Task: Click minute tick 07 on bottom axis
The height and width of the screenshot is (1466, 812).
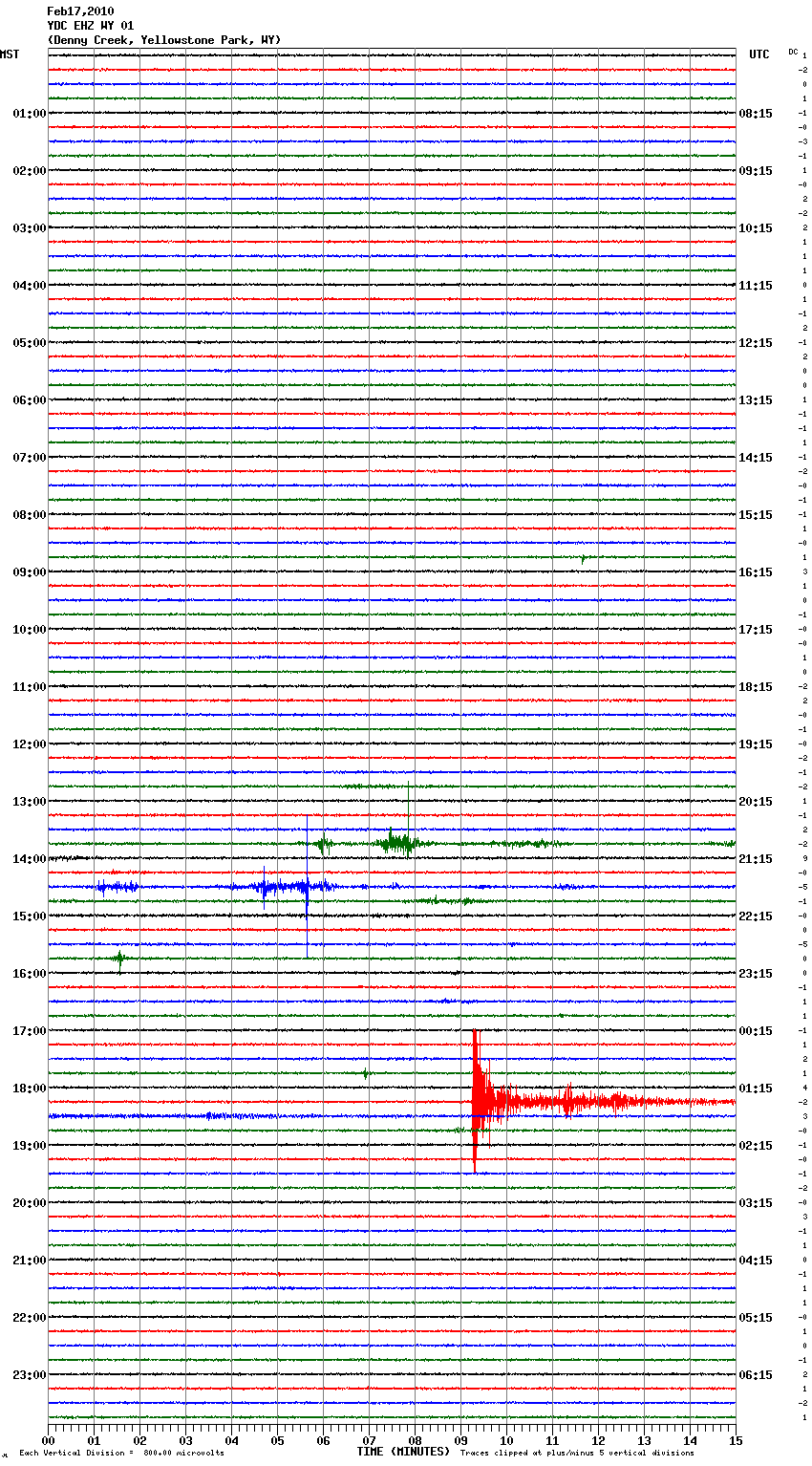Action: 369,1440
